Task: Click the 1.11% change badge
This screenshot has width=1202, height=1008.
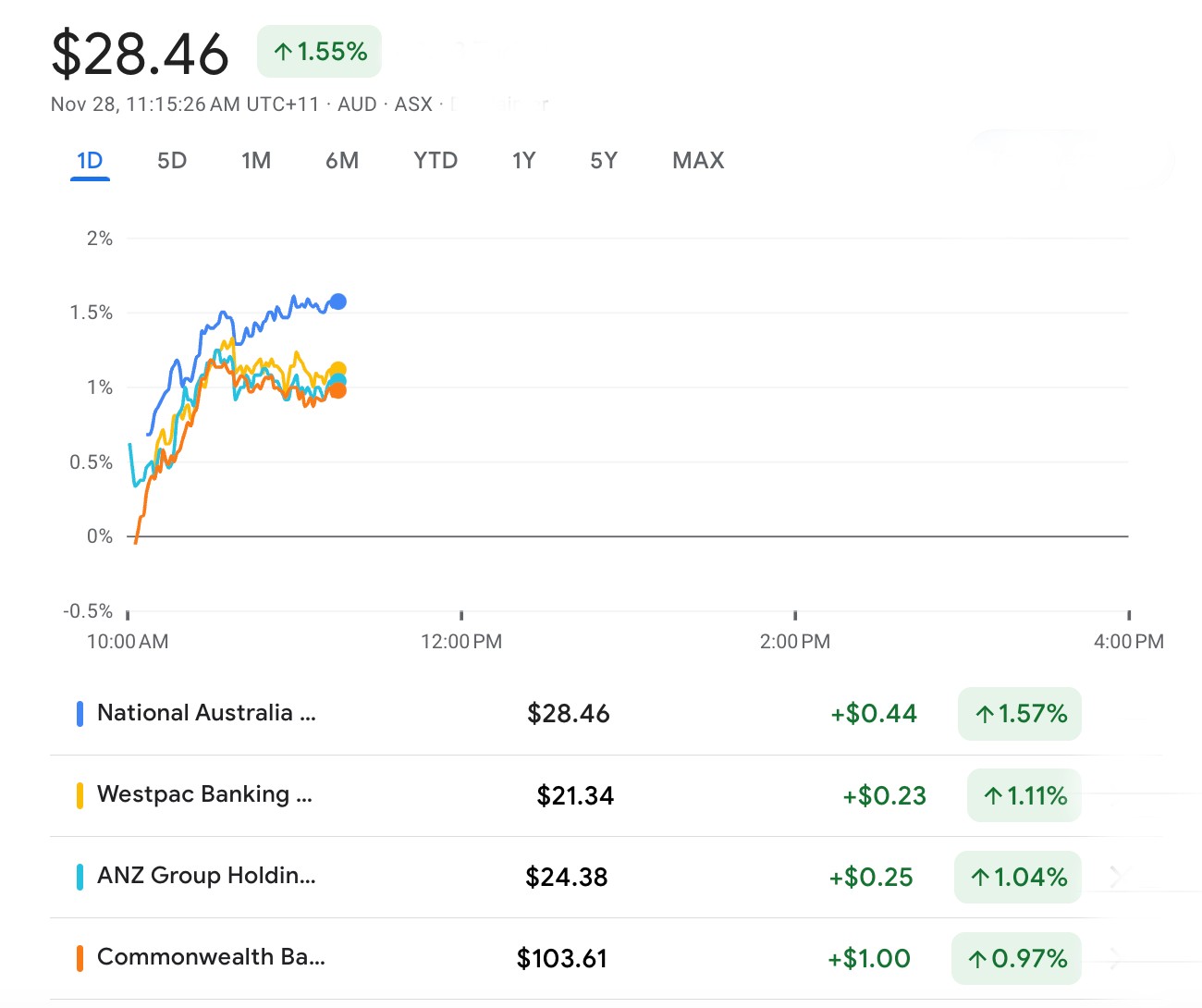Action: click(x=1024, y=795)
